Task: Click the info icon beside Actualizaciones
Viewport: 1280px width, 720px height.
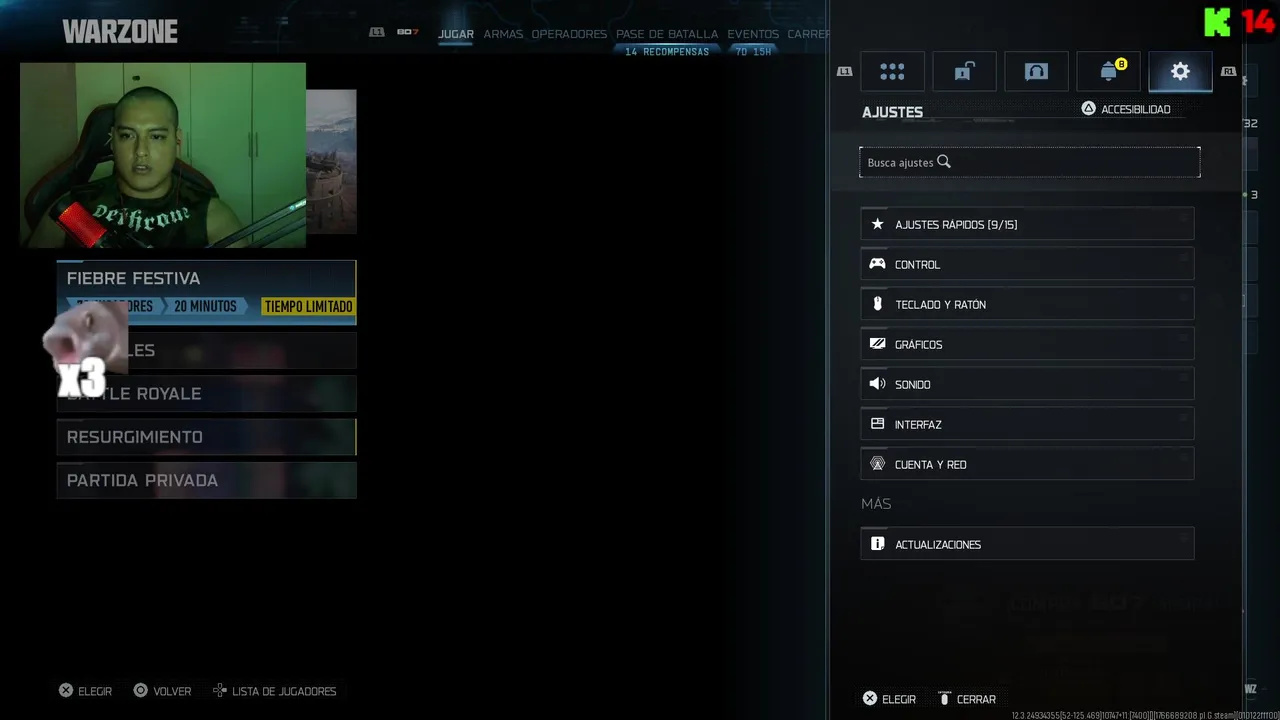Action: click(877, 544)
